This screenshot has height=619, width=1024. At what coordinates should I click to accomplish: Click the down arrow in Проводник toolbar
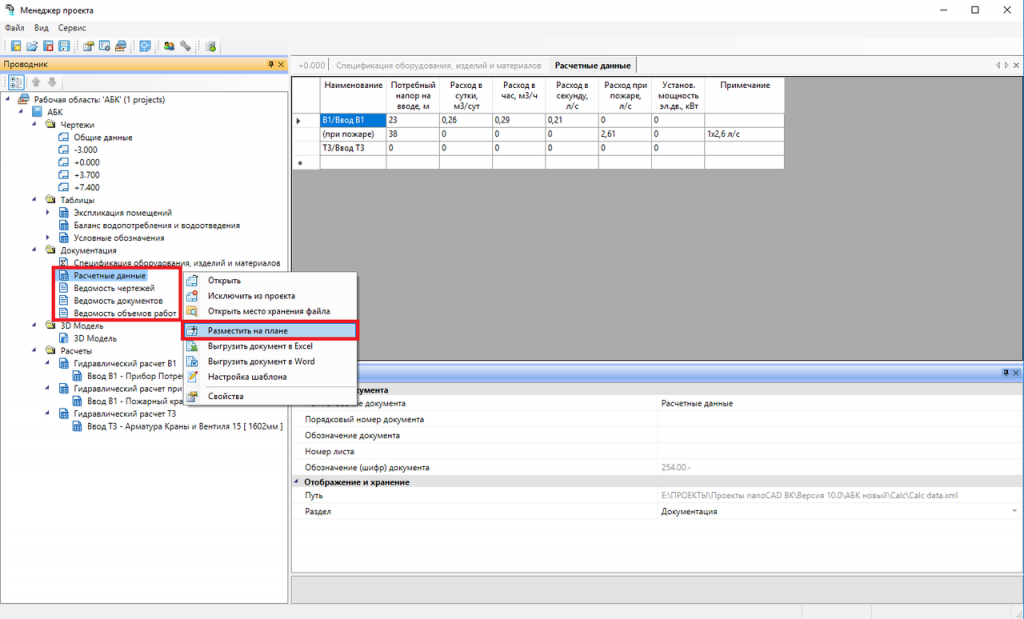click(52, 82)
